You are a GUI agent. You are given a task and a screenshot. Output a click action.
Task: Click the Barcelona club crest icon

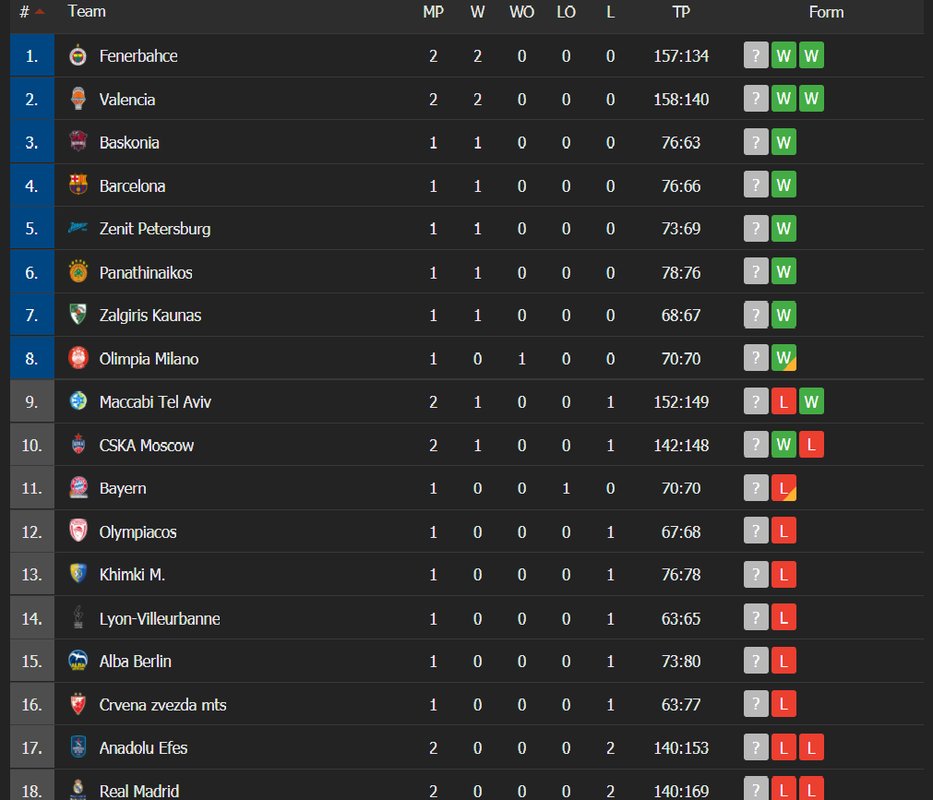tap(78, 185)
